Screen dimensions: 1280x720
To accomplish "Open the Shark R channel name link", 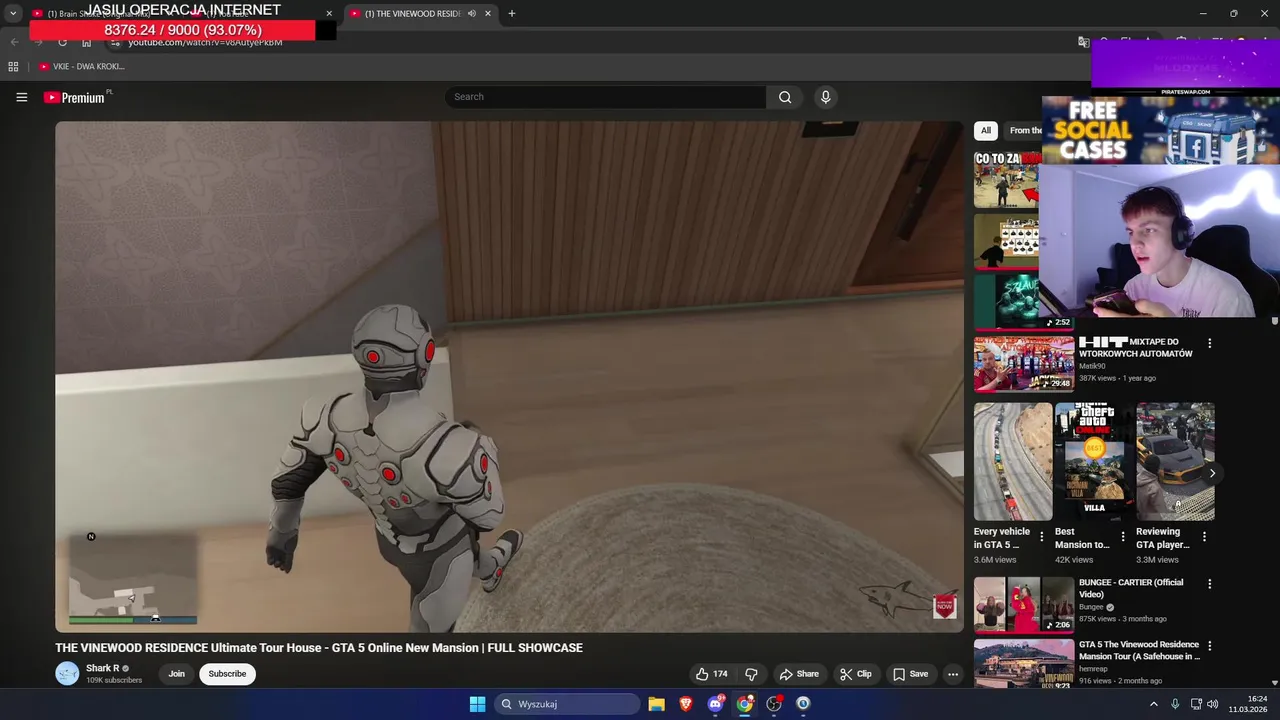I will click(102, 668).
